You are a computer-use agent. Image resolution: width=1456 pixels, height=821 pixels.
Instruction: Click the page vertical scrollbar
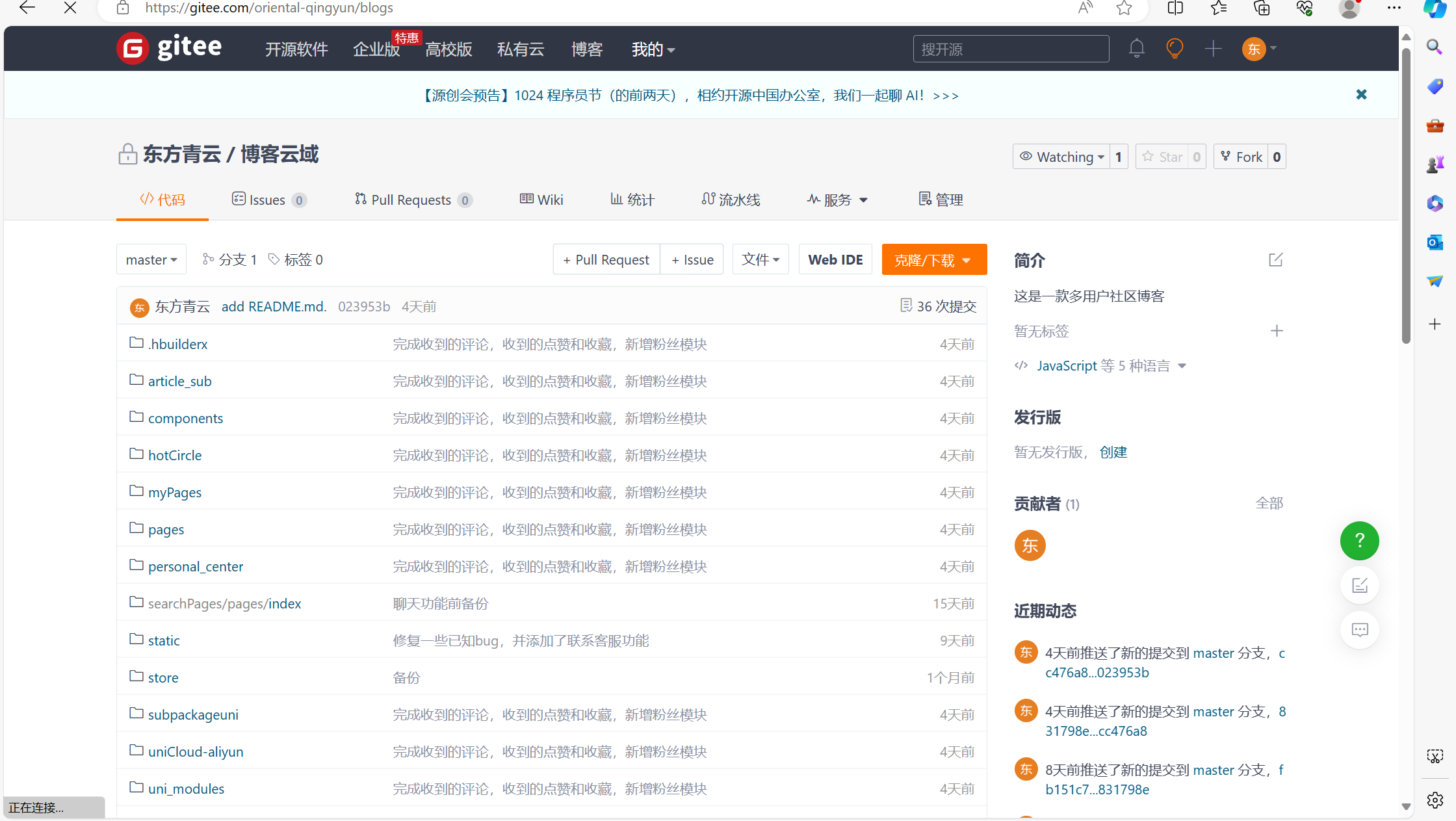pos(1406,195)
